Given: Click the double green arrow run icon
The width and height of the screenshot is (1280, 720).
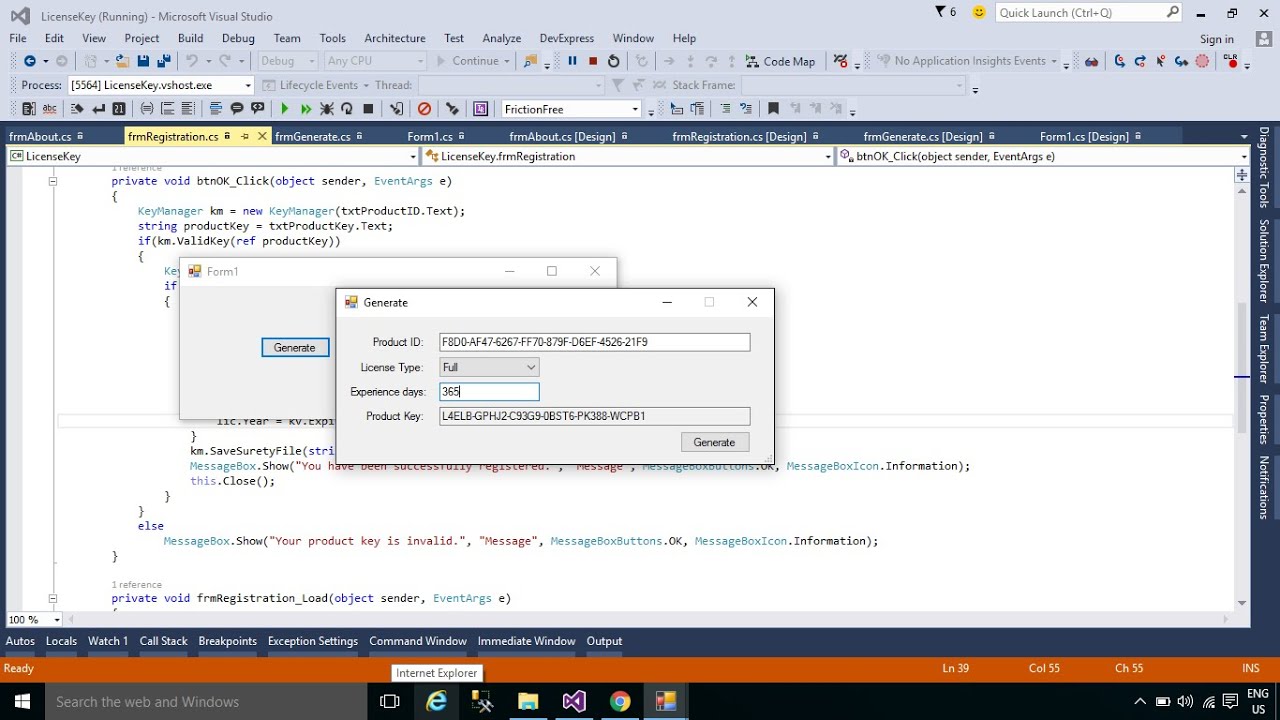Looking at the screenshot, I should click(x=306, y=109).
